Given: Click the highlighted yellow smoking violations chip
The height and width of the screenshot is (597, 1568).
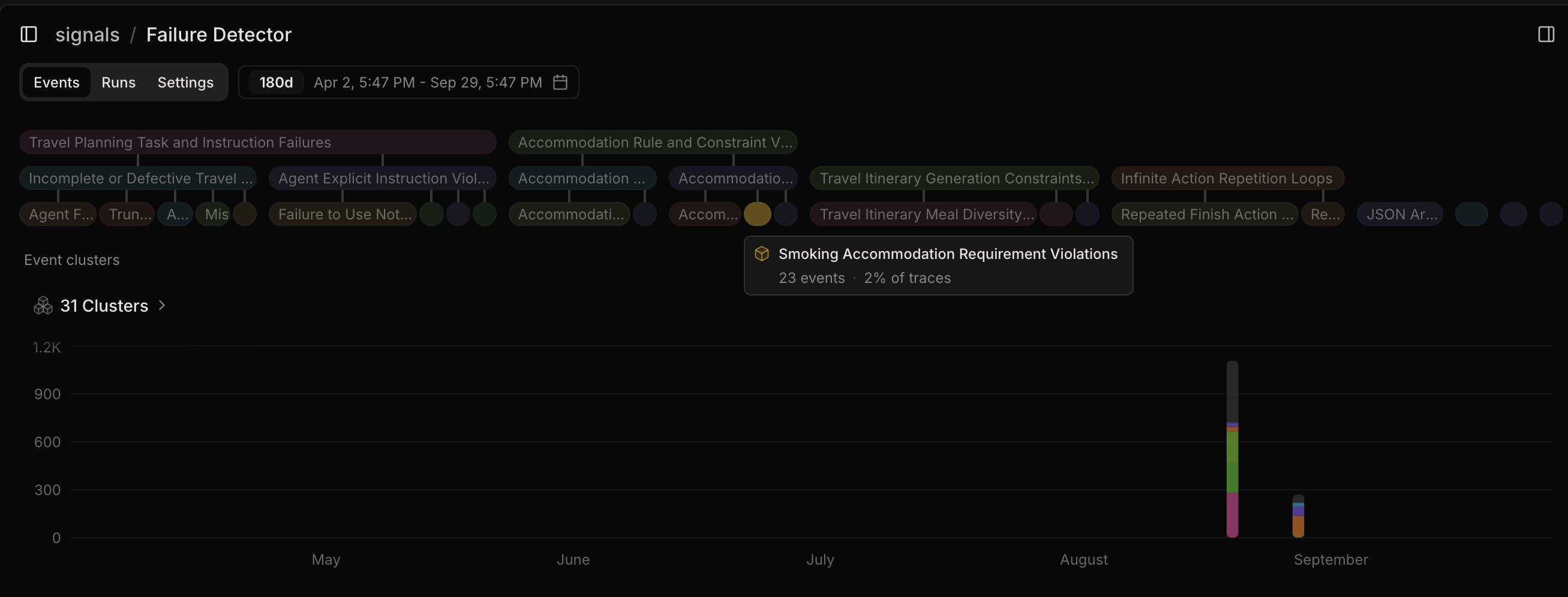Looking at the screenshot, I should 757,214.
